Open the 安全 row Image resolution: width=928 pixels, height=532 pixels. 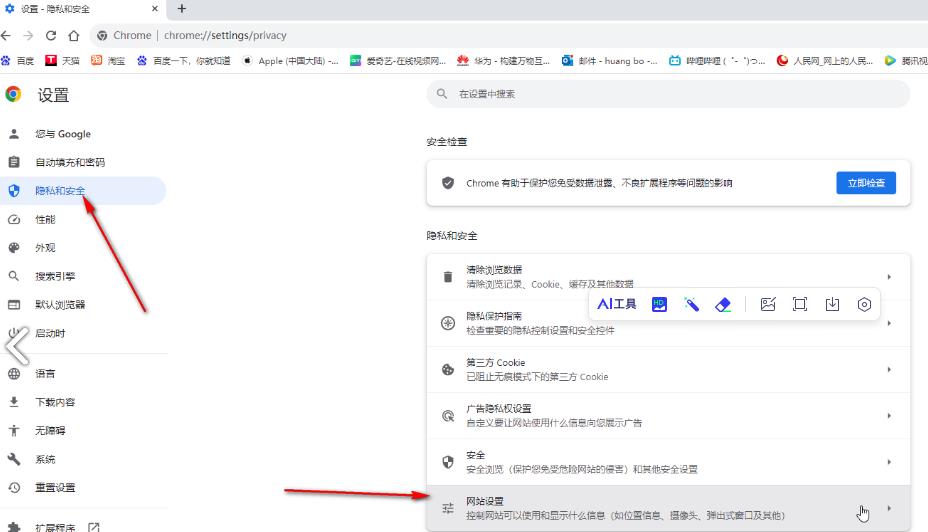pyautogui.click(x=668, y=462)
